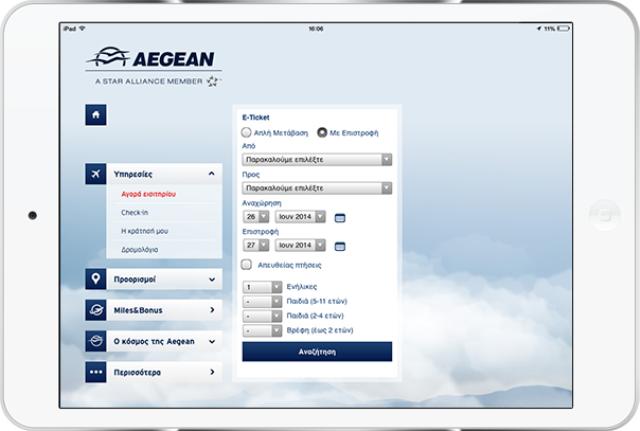This screenshot has height=431, width=640.
Task: Click the location pin icon for Προορισμοί
Action: tap(96, 279)
